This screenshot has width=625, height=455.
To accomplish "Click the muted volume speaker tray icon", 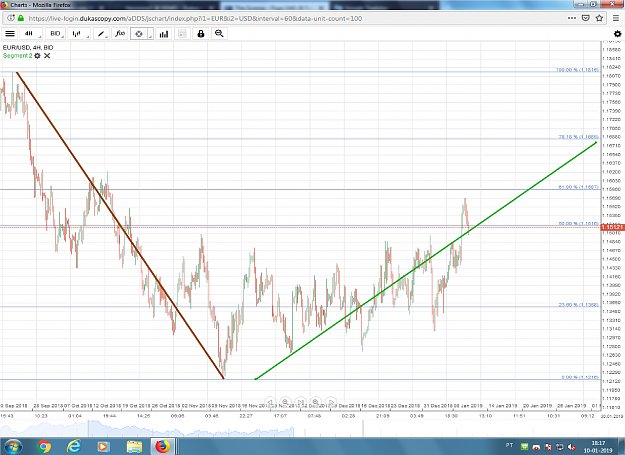I will tap(571, 447).
